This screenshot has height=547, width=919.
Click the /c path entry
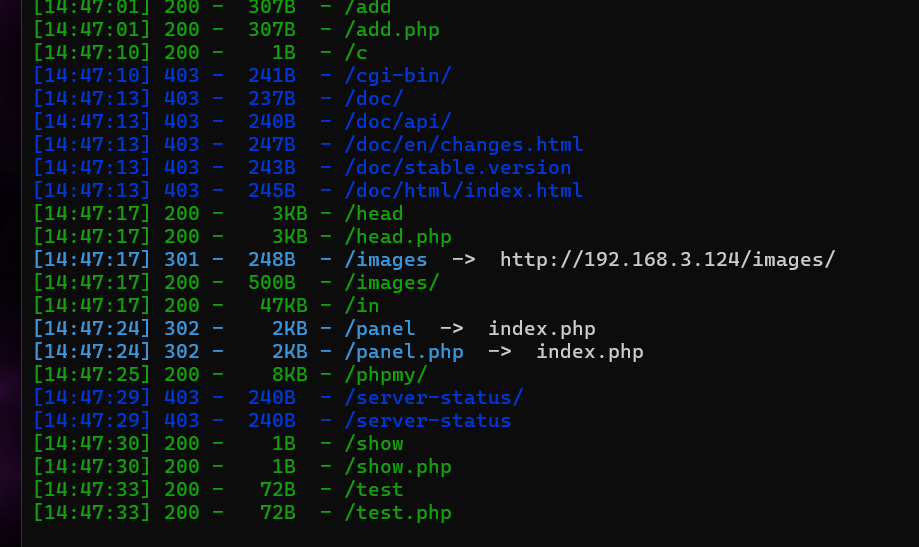(x=356, y=52)
